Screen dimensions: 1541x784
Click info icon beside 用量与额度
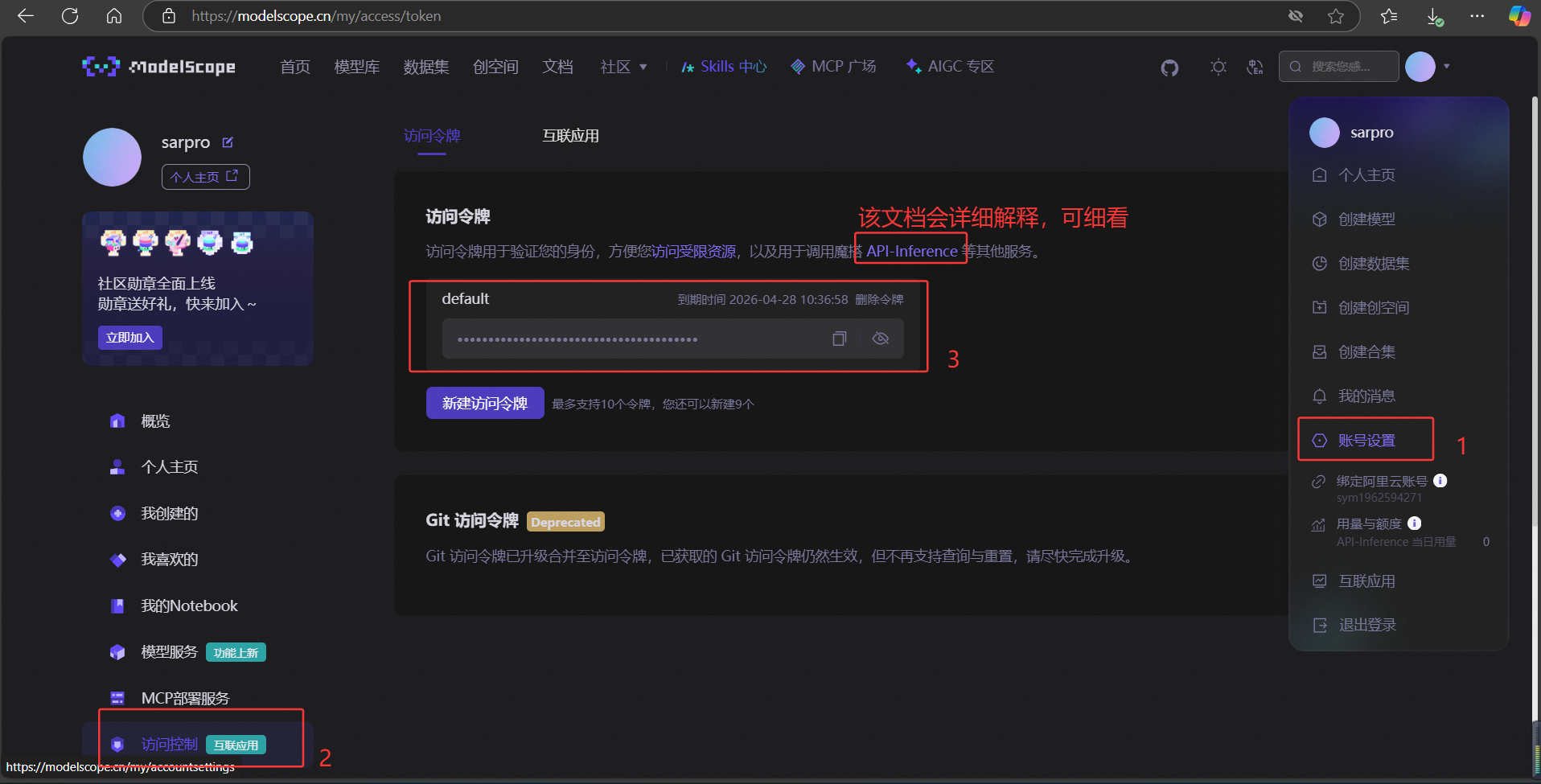click(x=1415, y=523)
